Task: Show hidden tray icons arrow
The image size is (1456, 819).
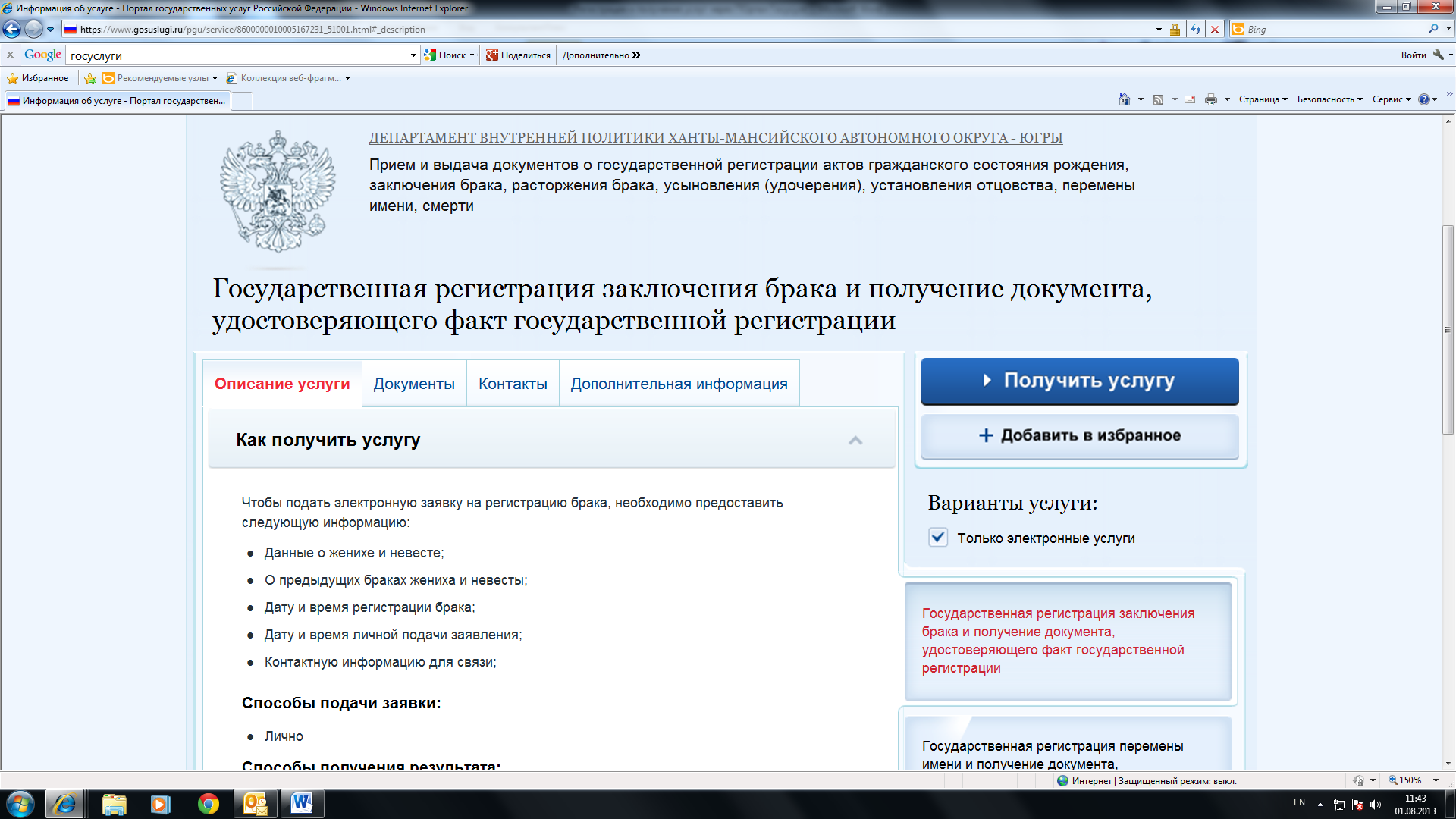Action: (1320, 805)
